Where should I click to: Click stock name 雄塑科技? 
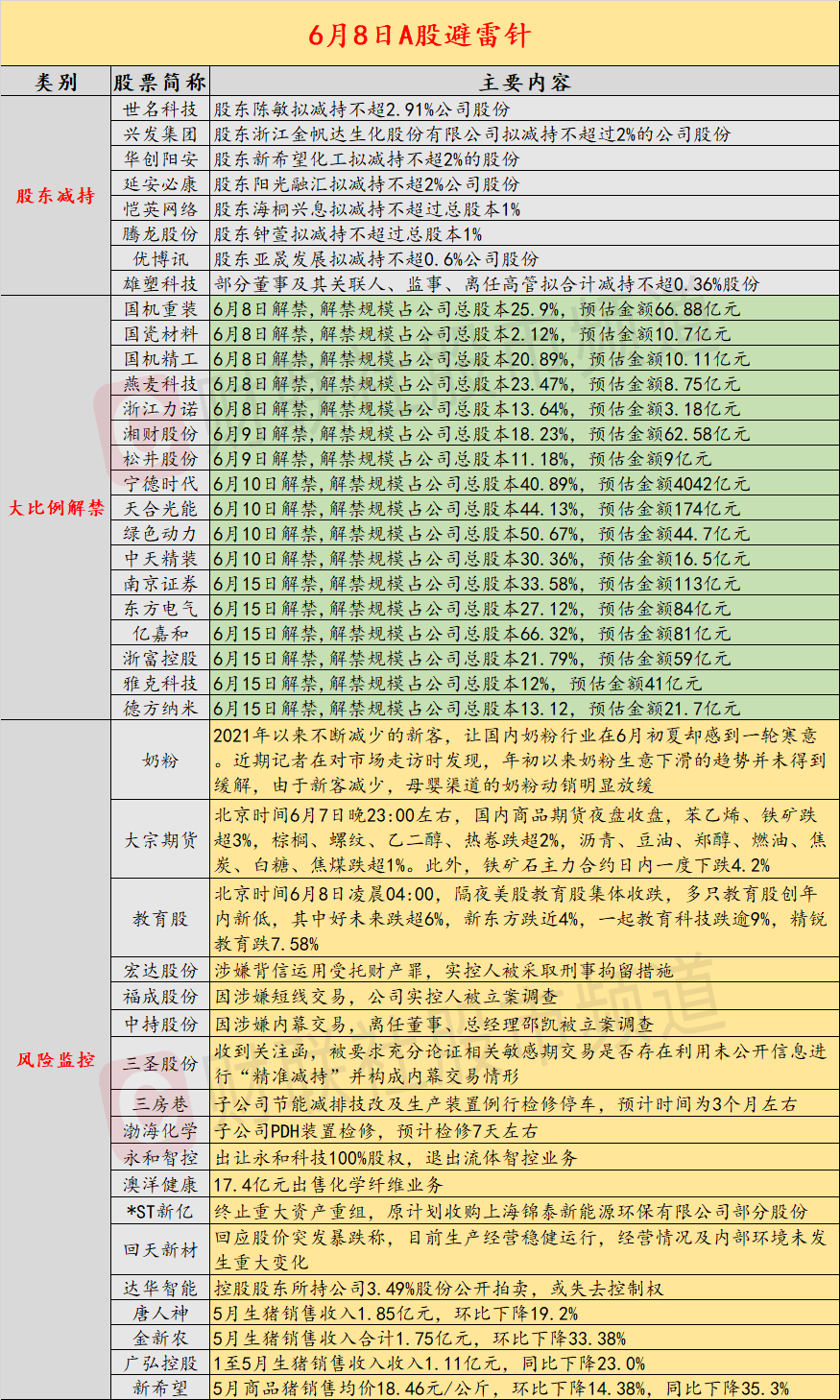coord(160,284)
